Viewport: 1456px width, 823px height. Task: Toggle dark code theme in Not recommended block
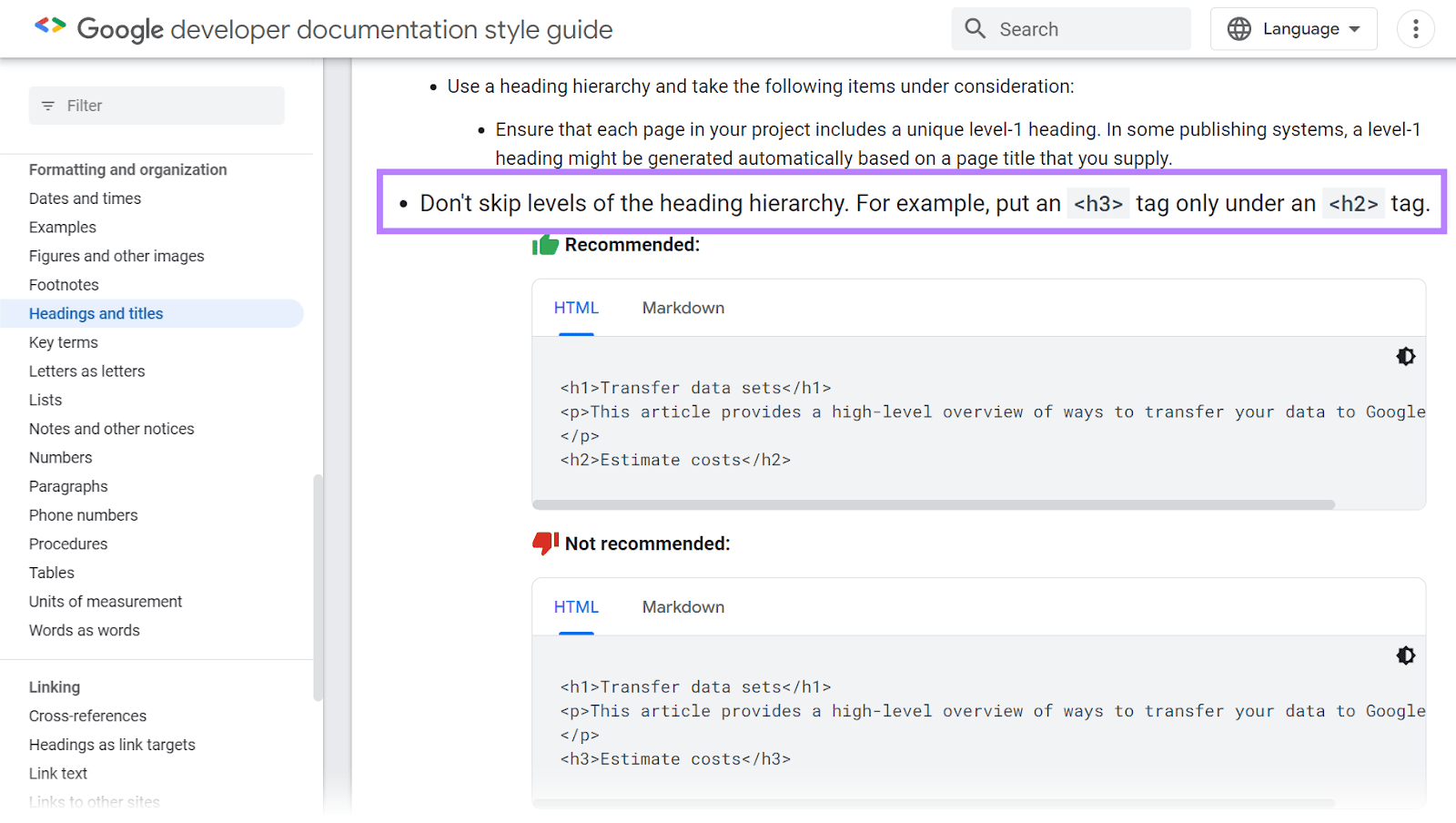coord(1406,655)
